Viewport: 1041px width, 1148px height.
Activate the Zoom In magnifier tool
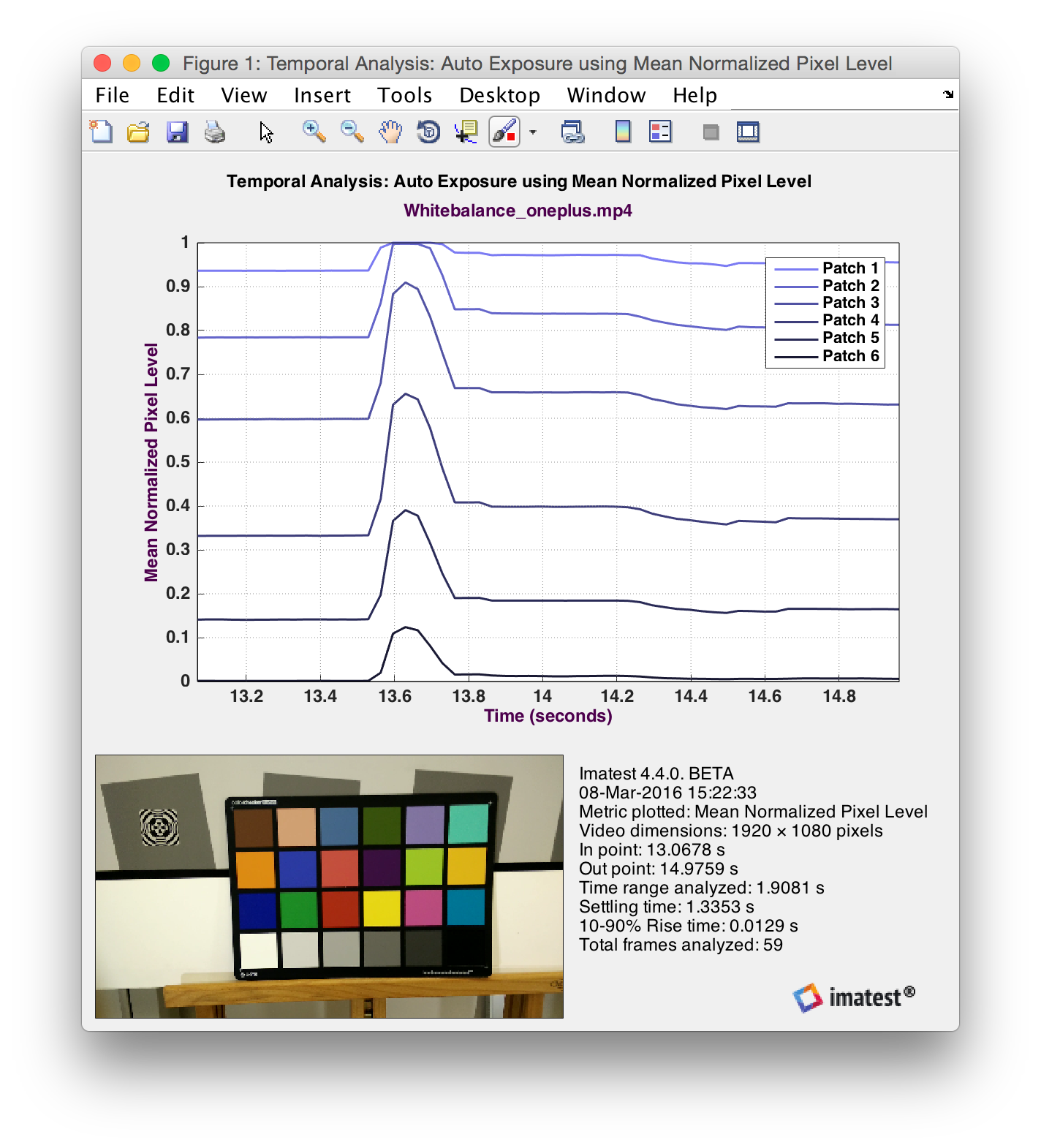tap(314, 132)
